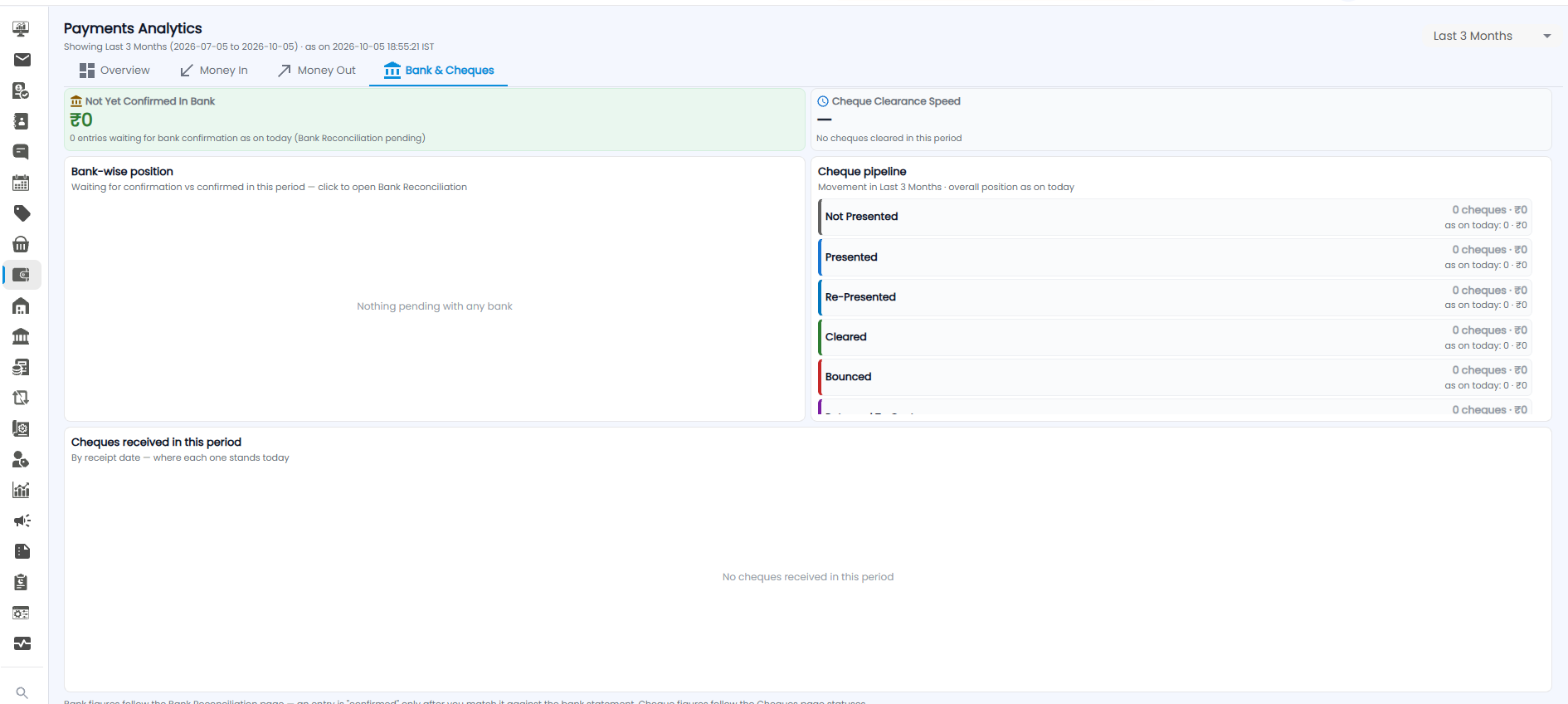Image resolution: width=1568 pixels, height=704 pixels.
Task: Switch to the Money Out tab
Action: (x=317, y=71)
